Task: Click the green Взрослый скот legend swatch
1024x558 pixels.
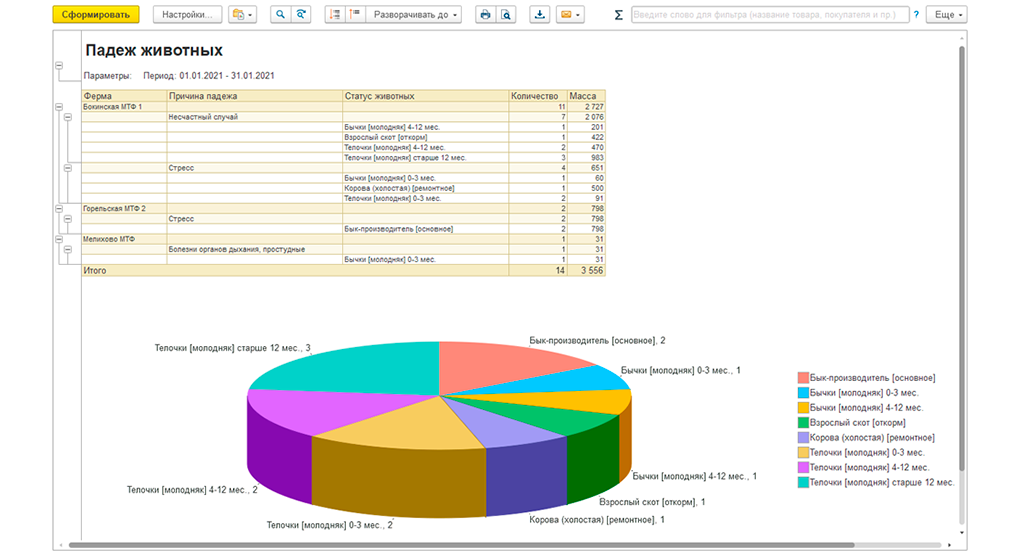Action: coord(803,423)
